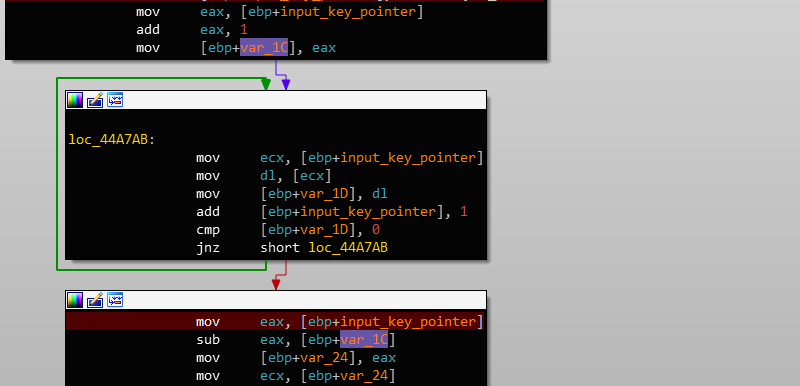Click group nodes icon in loc_44A7AB block

115,100
